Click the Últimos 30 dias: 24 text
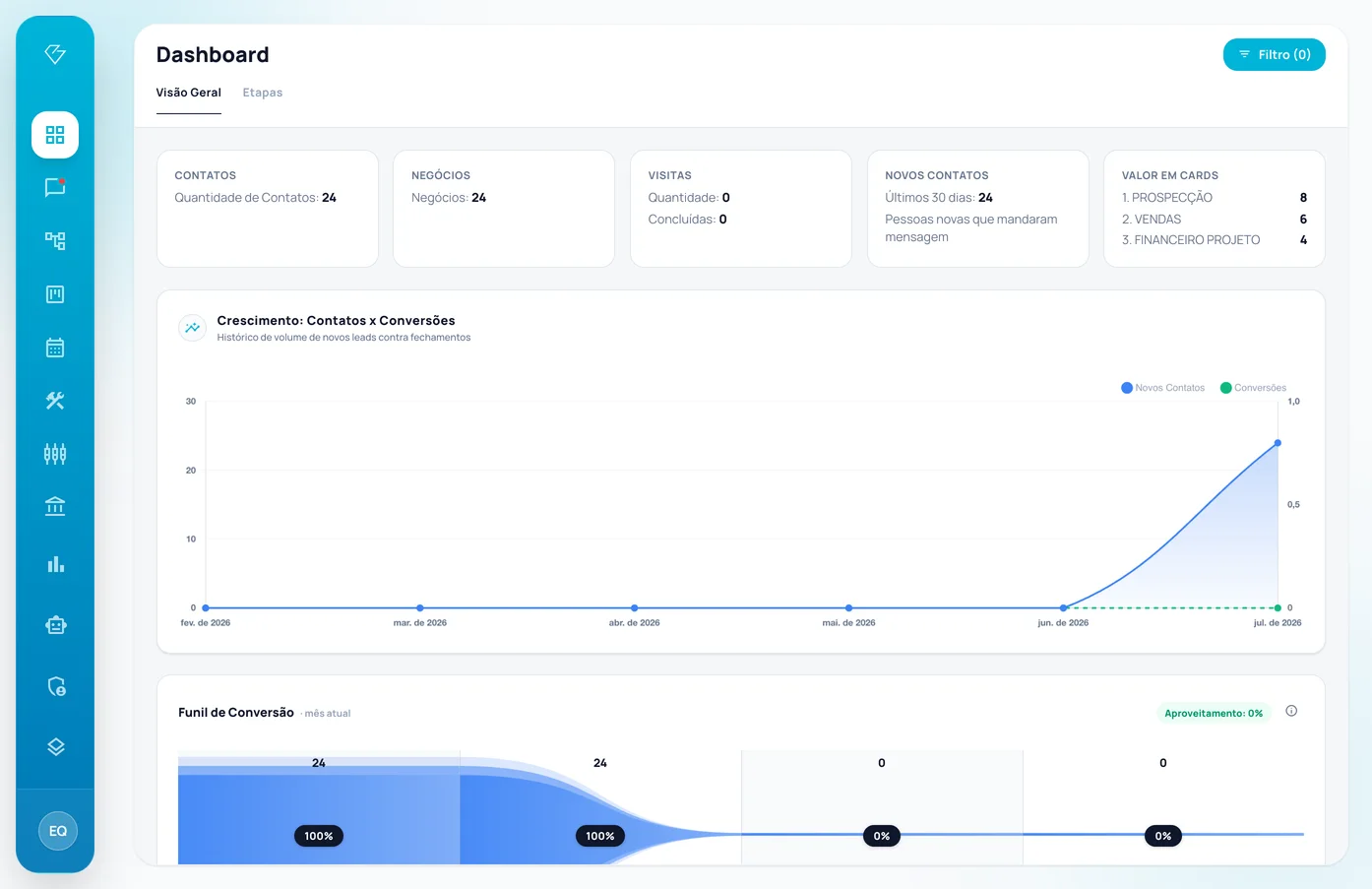The image size is (1372, 889). (x=939, y=198)
